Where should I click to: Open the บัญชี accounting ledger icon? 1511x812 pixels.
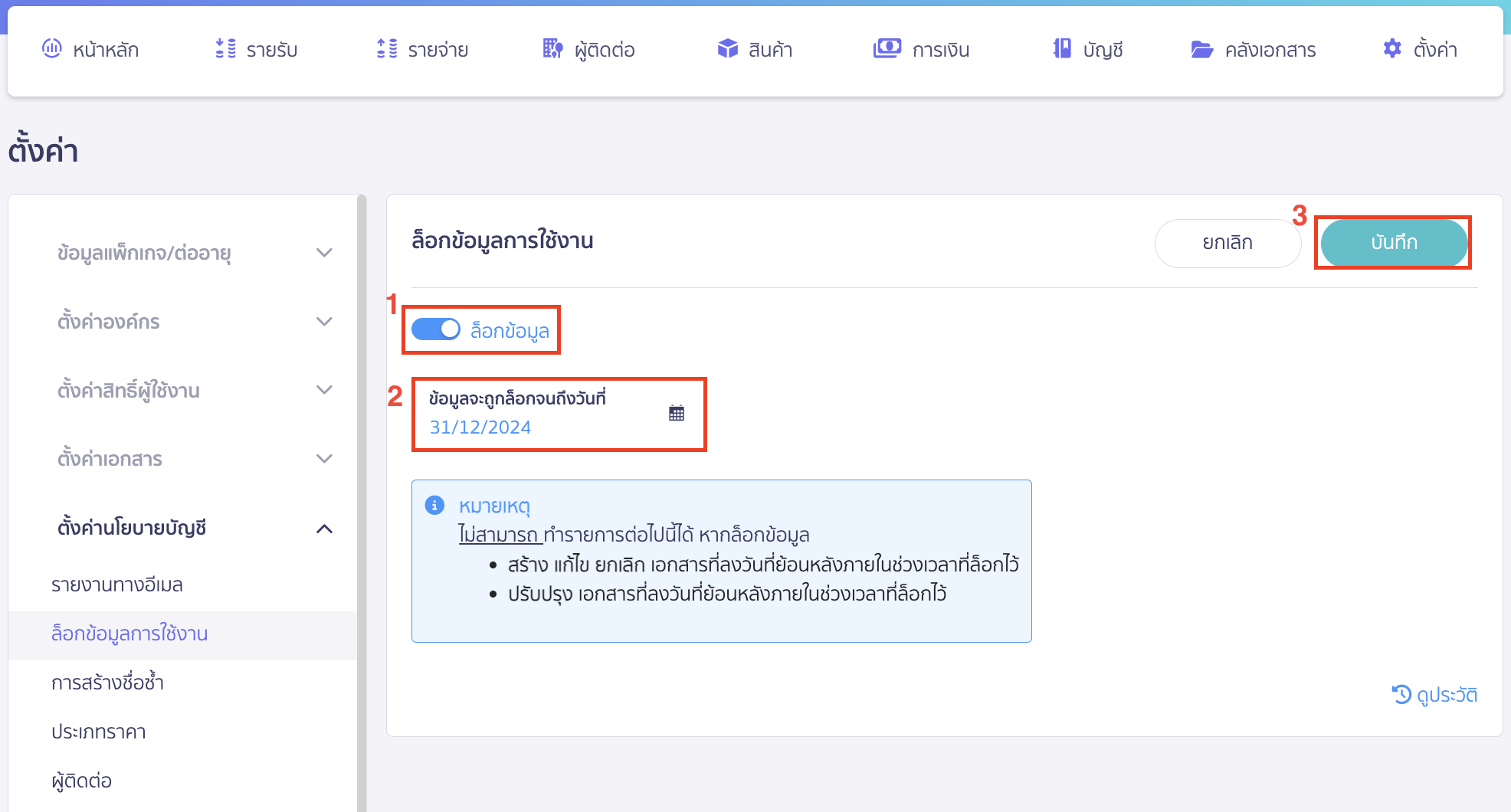click(1061, 49)
